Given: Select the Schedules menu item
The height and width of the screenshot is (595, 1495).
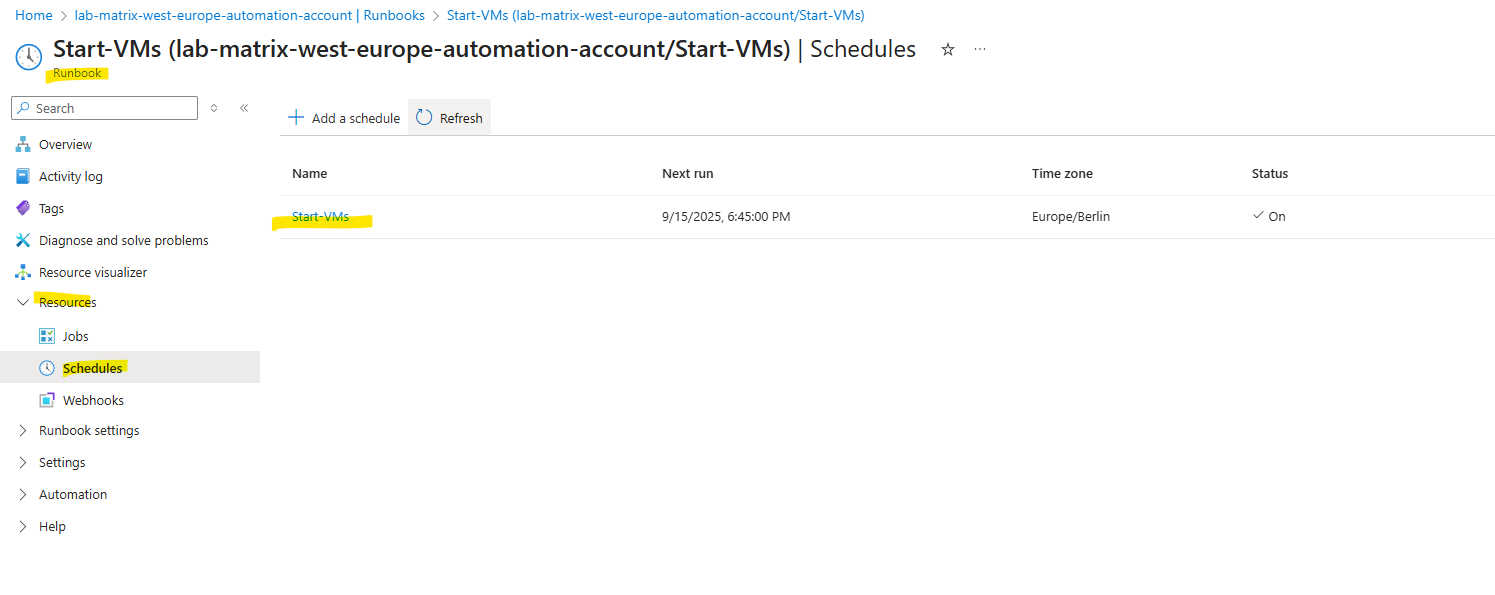Looking at the screenshot, I should pyautogui.click(x=130, y=368).
